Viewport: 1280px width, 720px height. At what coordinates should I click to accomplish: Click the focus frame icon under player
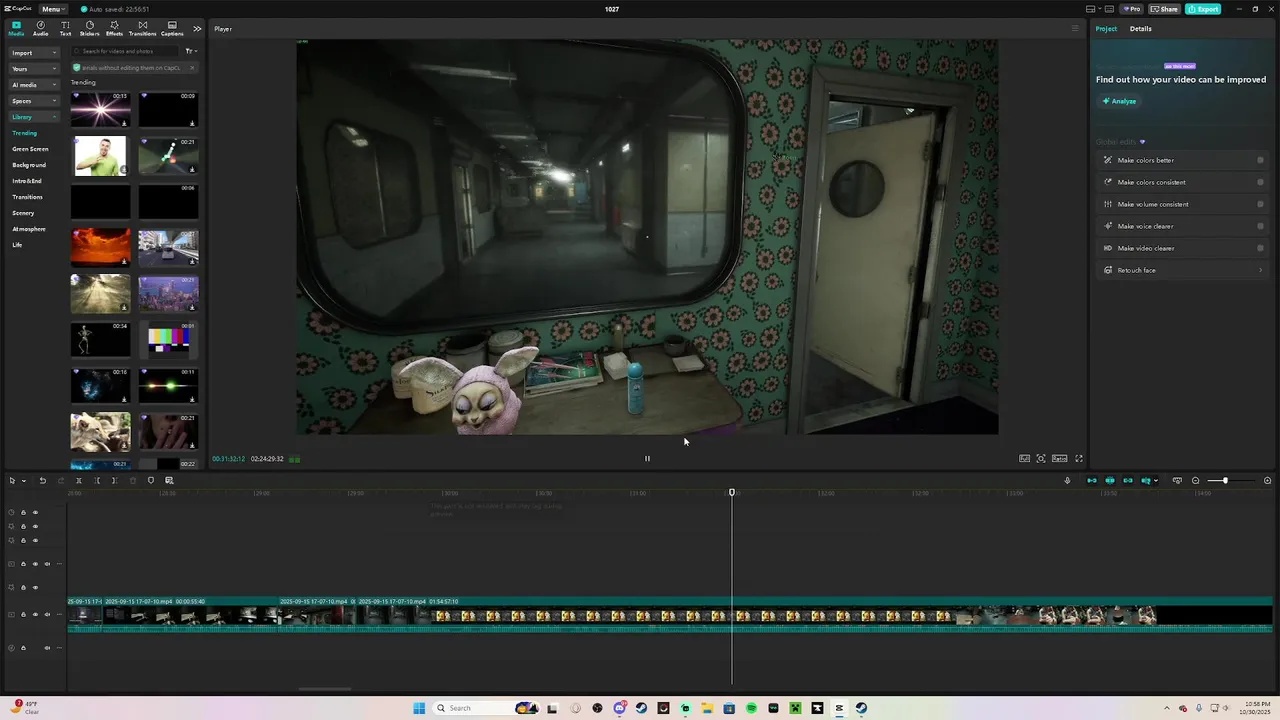[x=1041, y=459]
